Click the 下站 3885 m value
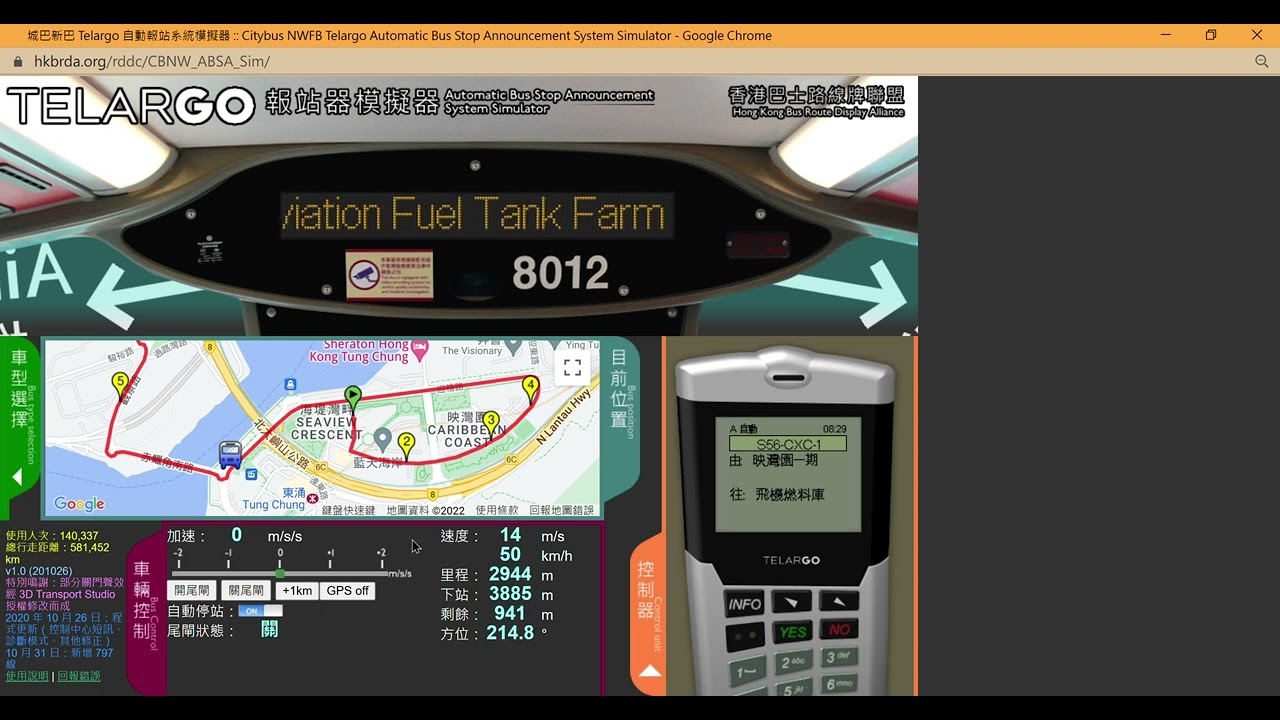Image resolution: width=1280 pixels, height=720 pixels. pyautogui.click(x=509, y=595)
